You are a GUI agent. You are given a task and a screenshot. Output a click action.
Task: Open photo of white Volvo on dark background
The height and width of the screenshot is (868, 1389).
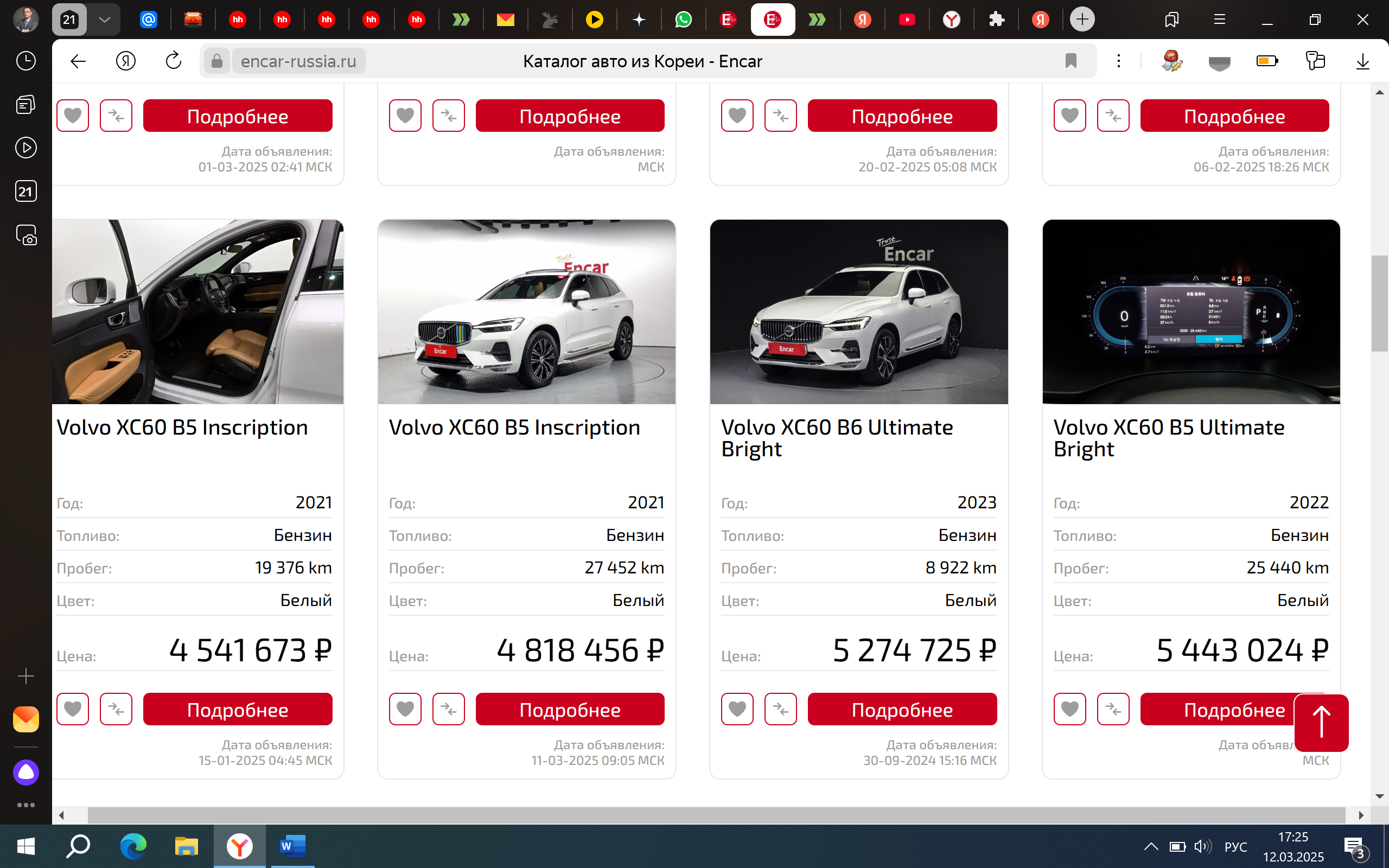[859, 312]
